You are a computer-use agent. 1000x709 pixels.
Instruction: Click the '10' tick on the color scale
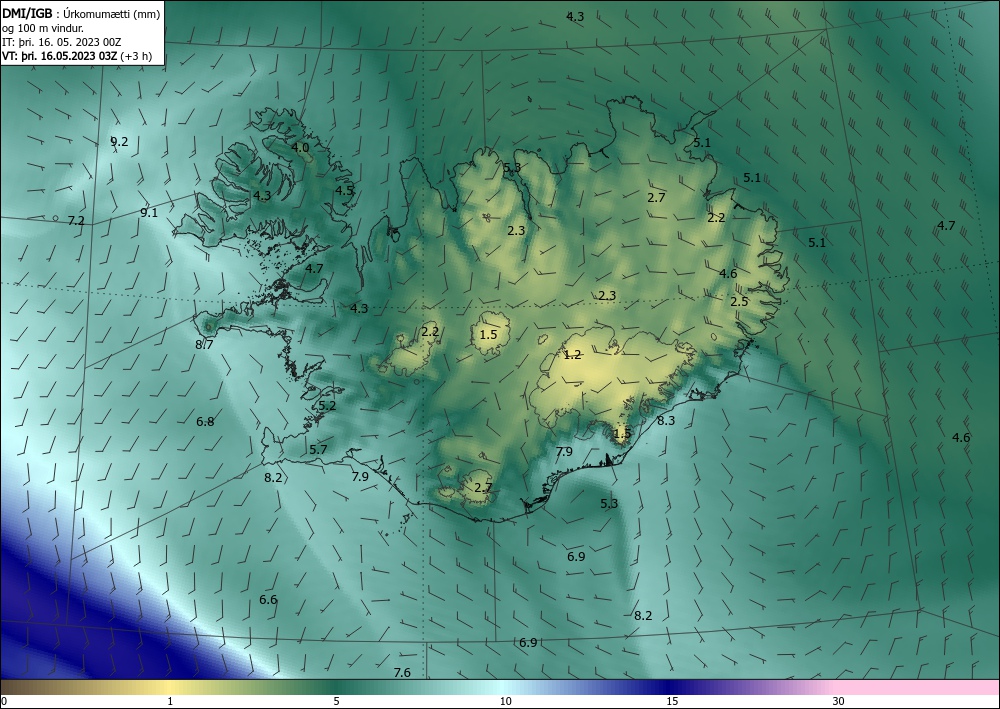tap(505, 701)
